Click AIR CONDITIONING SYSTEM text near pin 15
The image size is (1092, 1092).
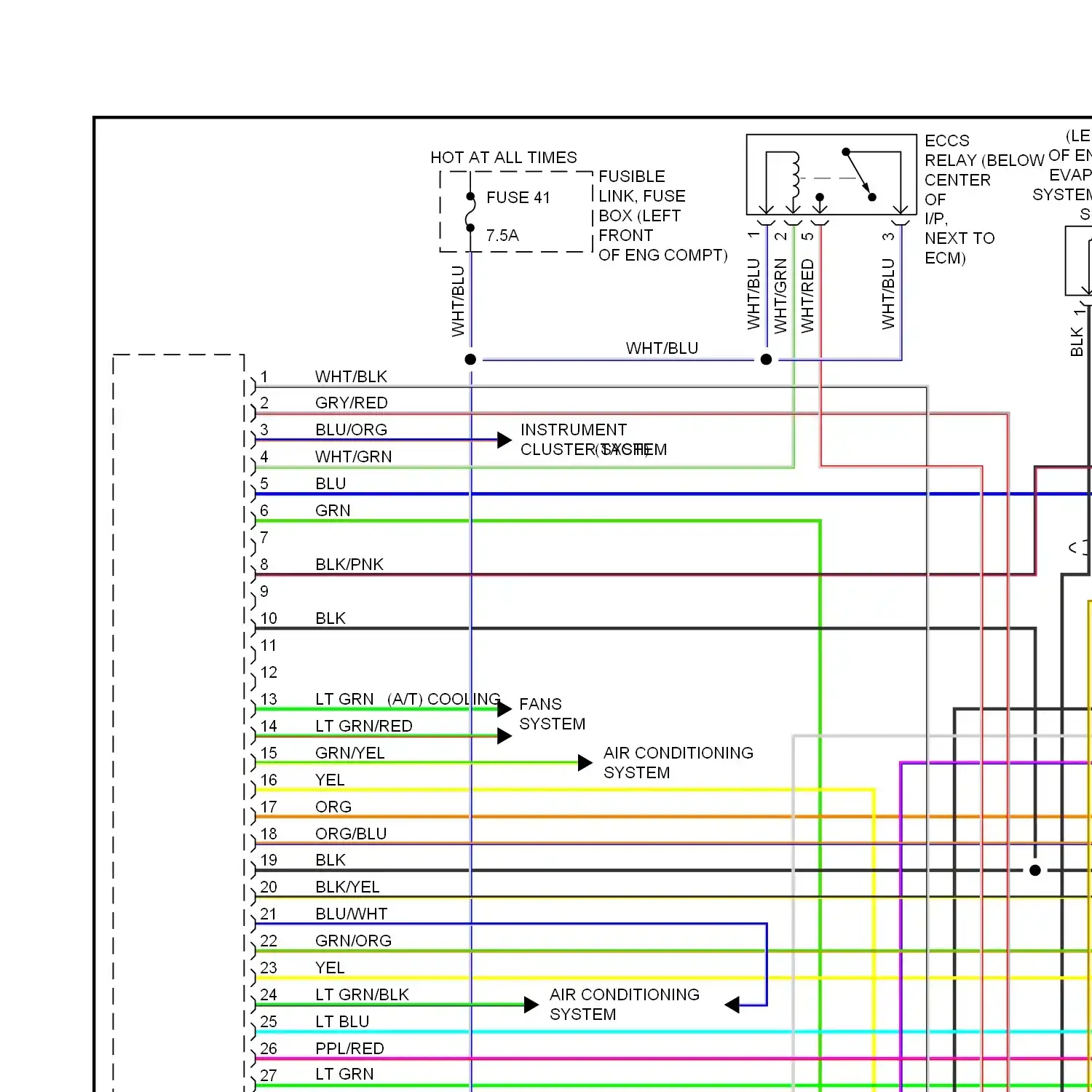pos(678,763)
